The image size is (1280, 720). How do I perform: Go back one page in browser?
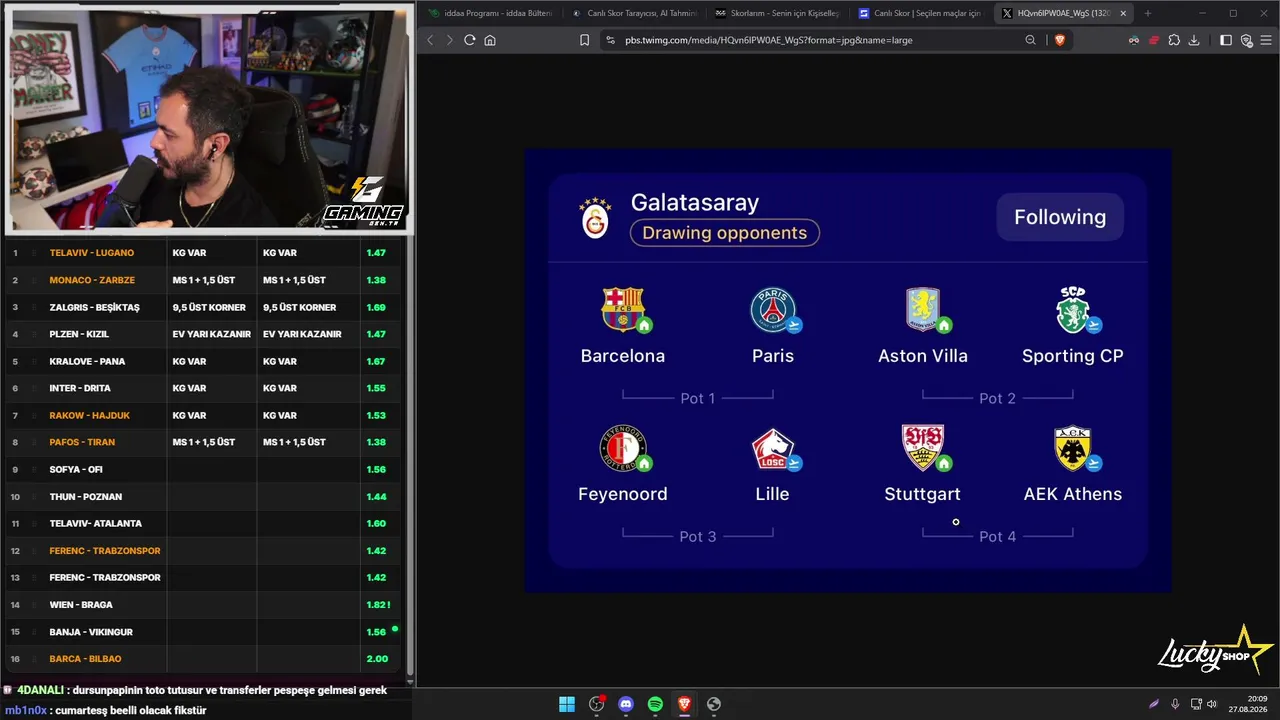430,40
